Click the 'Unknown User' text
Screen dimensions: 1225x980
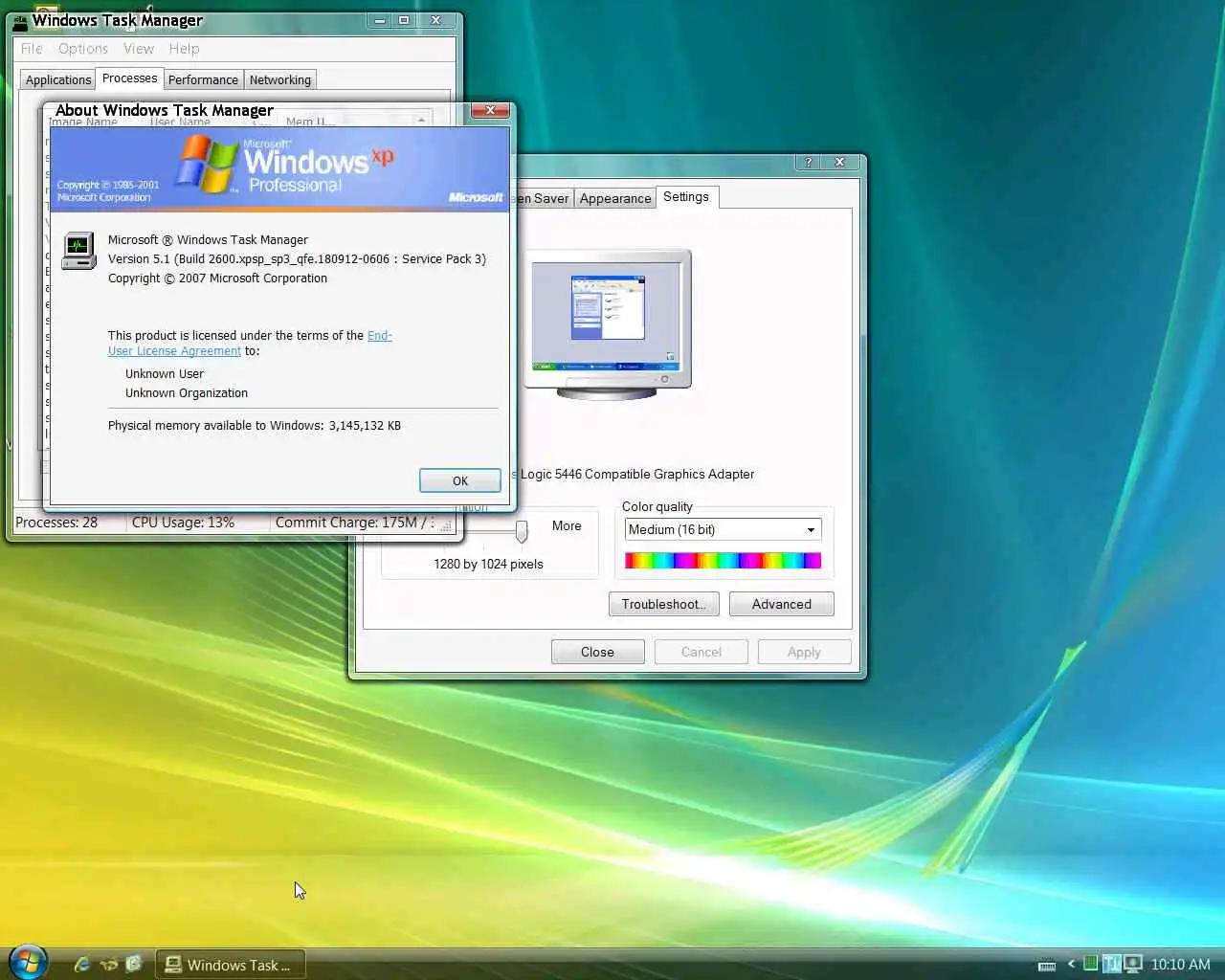coord(165,374)
